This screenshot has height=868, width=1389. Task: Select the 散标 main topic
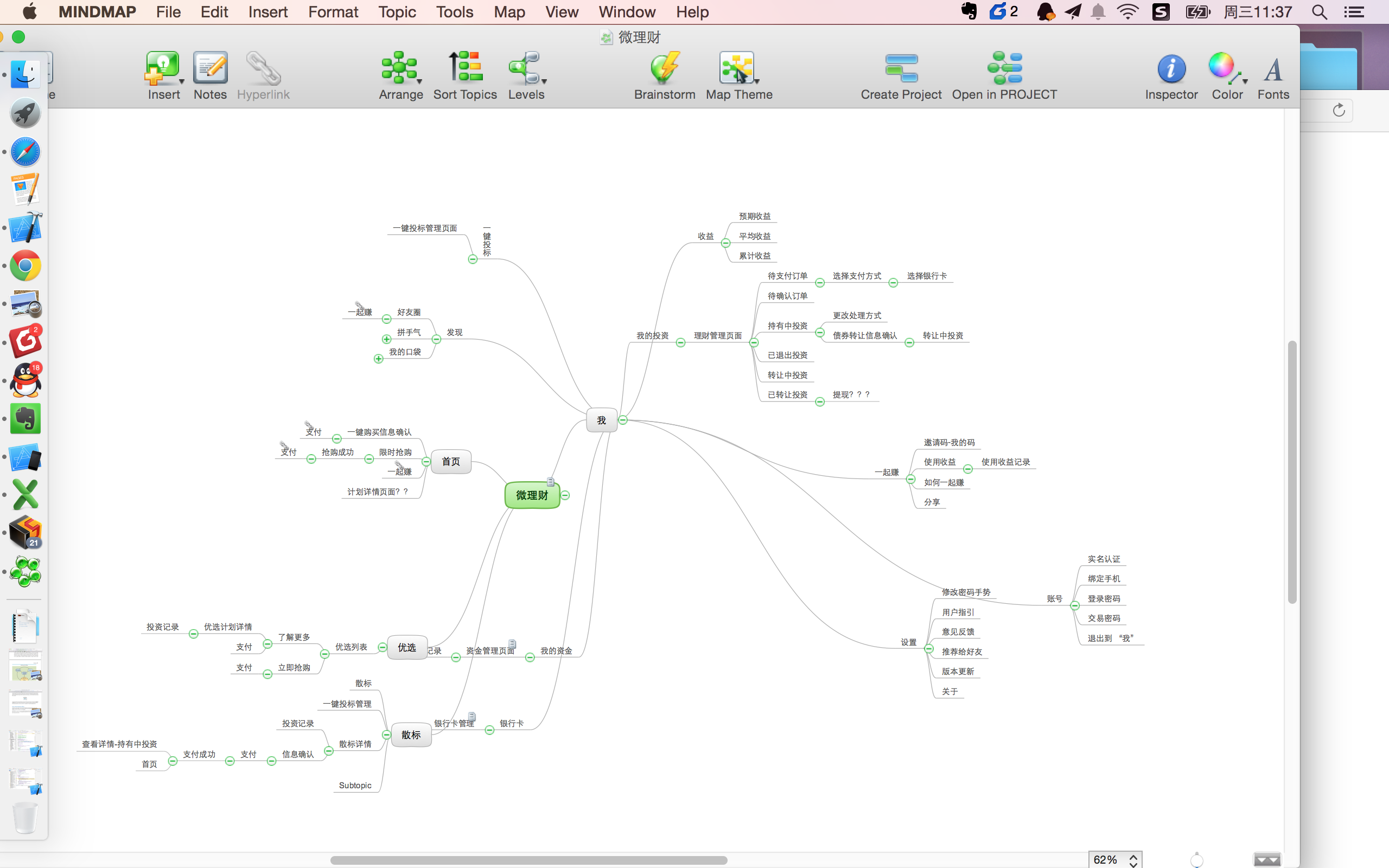pos(411,735)
